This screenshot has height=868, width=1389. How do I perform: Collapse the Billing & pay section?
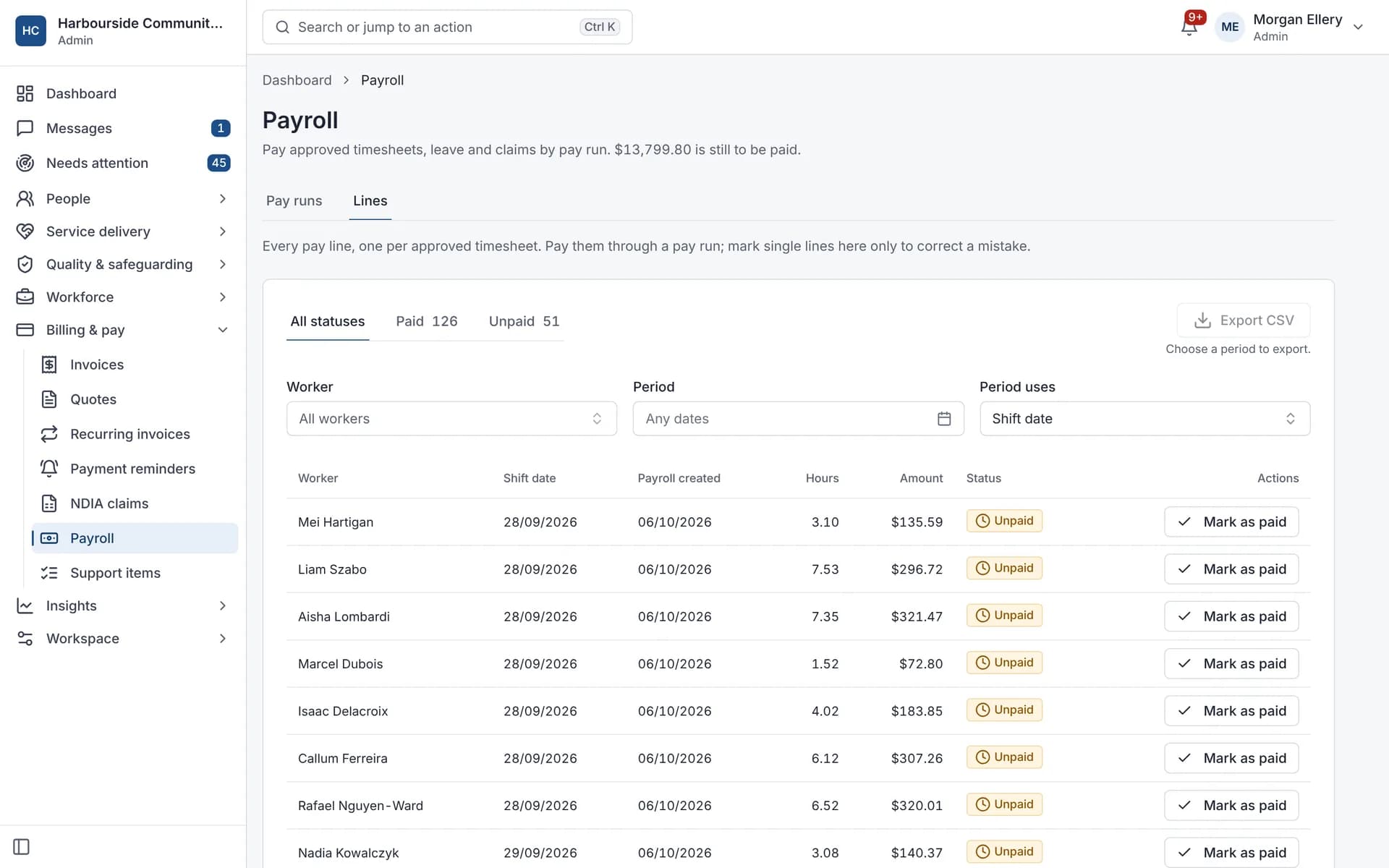[123, 330]
